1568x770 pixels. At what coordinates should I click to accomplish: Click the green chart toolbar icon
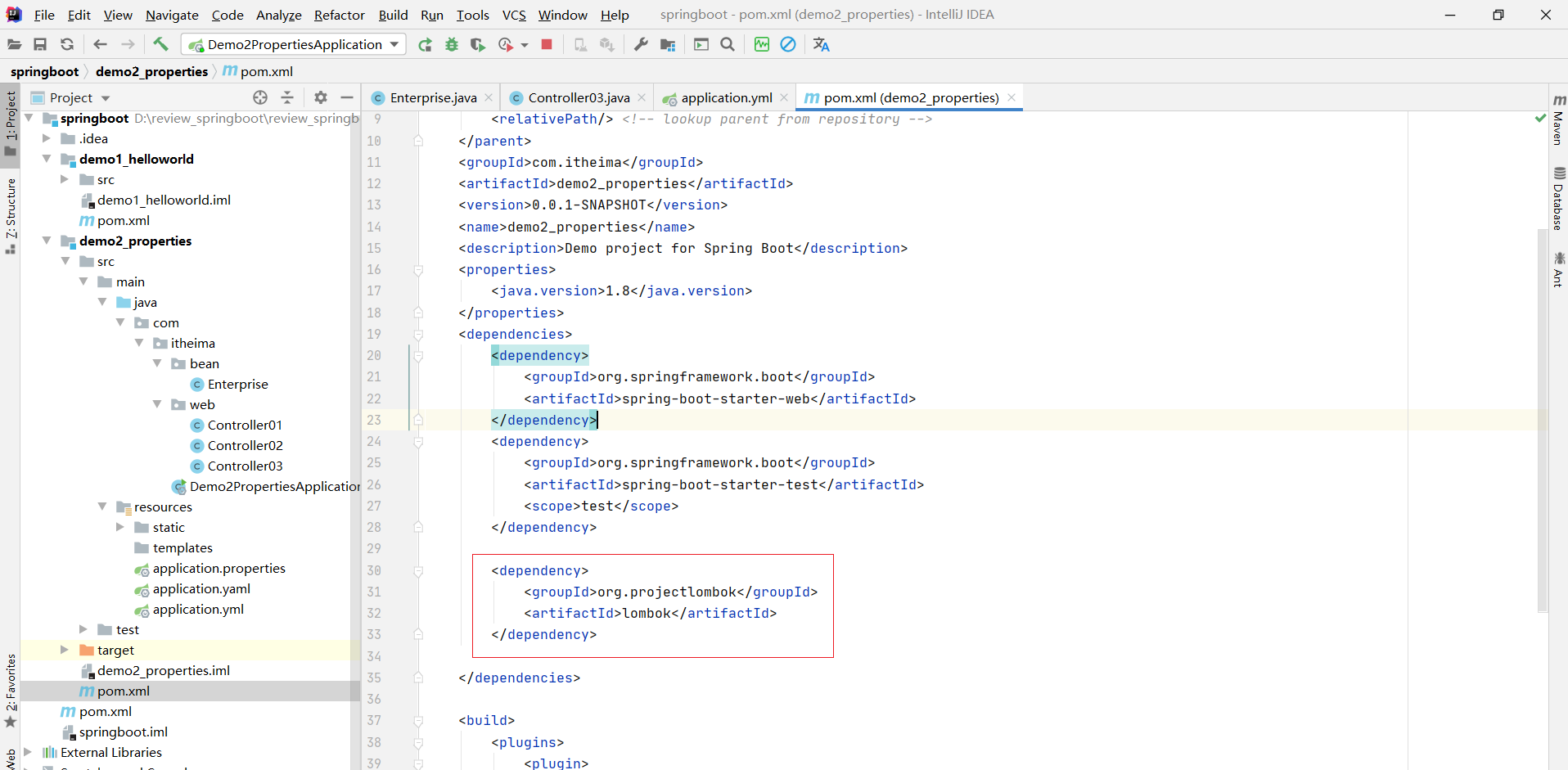pyautogui.click(x=762, y=44)
